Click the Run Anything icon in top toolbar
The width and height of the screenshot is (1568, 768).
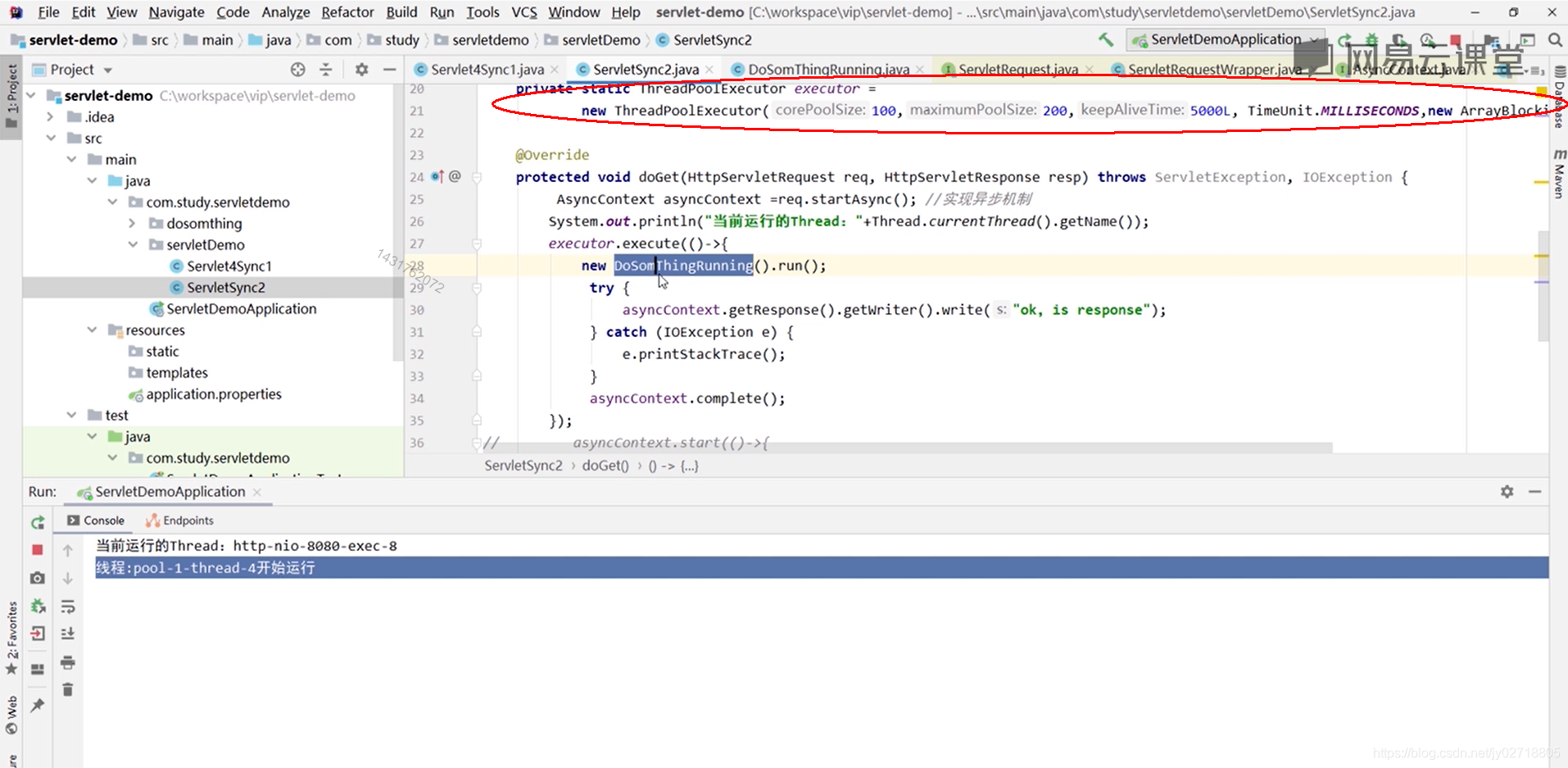tap(1527, 39)
